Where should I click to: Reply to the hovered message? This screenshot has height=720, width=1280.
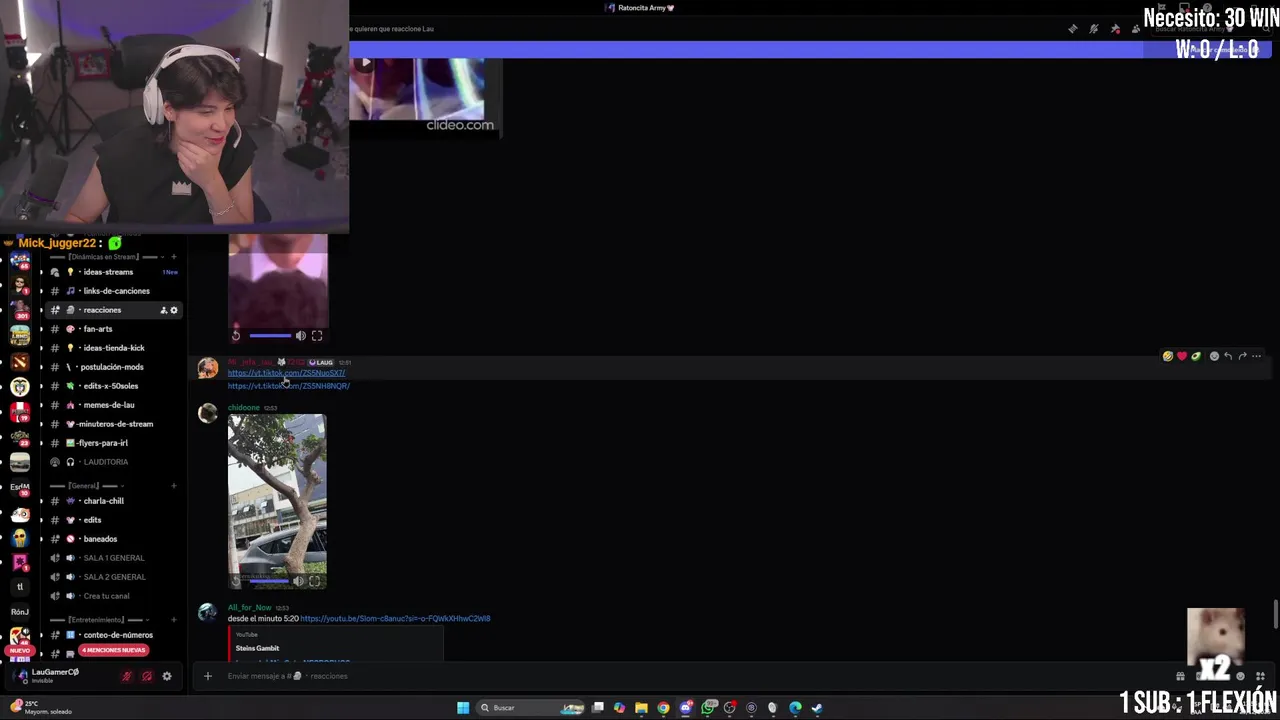(x=1228, y=356)
